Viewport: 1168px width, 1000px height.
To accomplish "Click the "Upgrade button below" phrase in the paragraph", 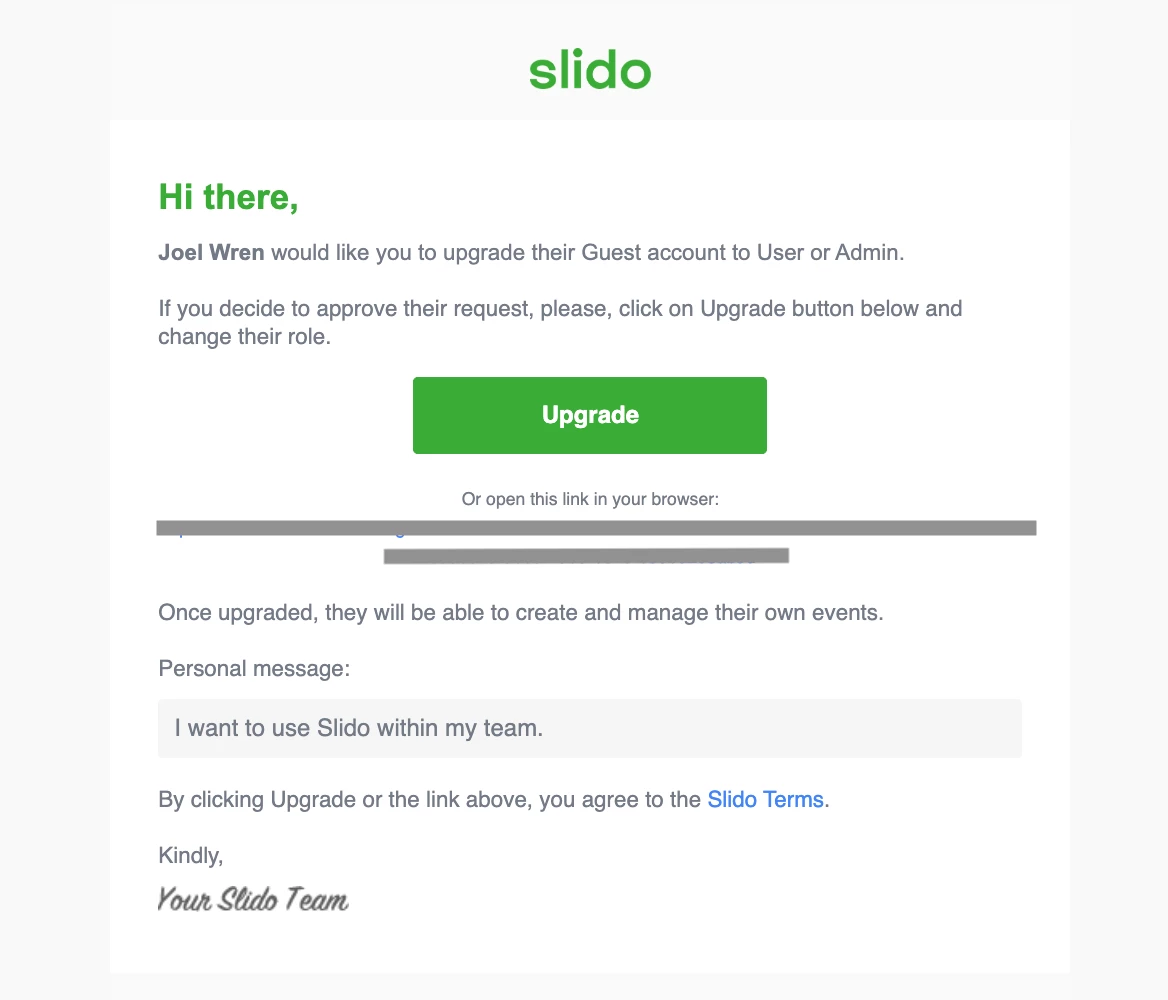I will pos(809,308).
